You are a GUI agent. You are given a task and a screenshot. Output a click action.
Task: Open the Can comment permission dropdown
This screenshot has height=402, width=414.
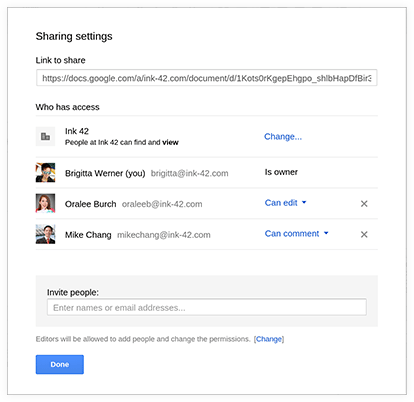(297, 233)
